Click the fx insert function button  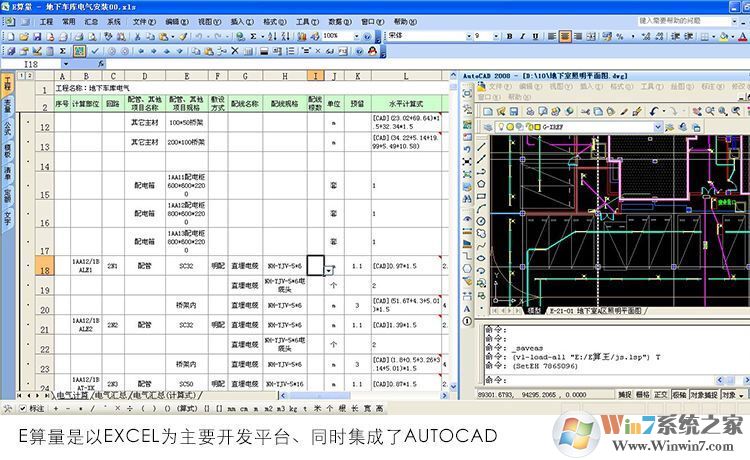pos(101,64)
